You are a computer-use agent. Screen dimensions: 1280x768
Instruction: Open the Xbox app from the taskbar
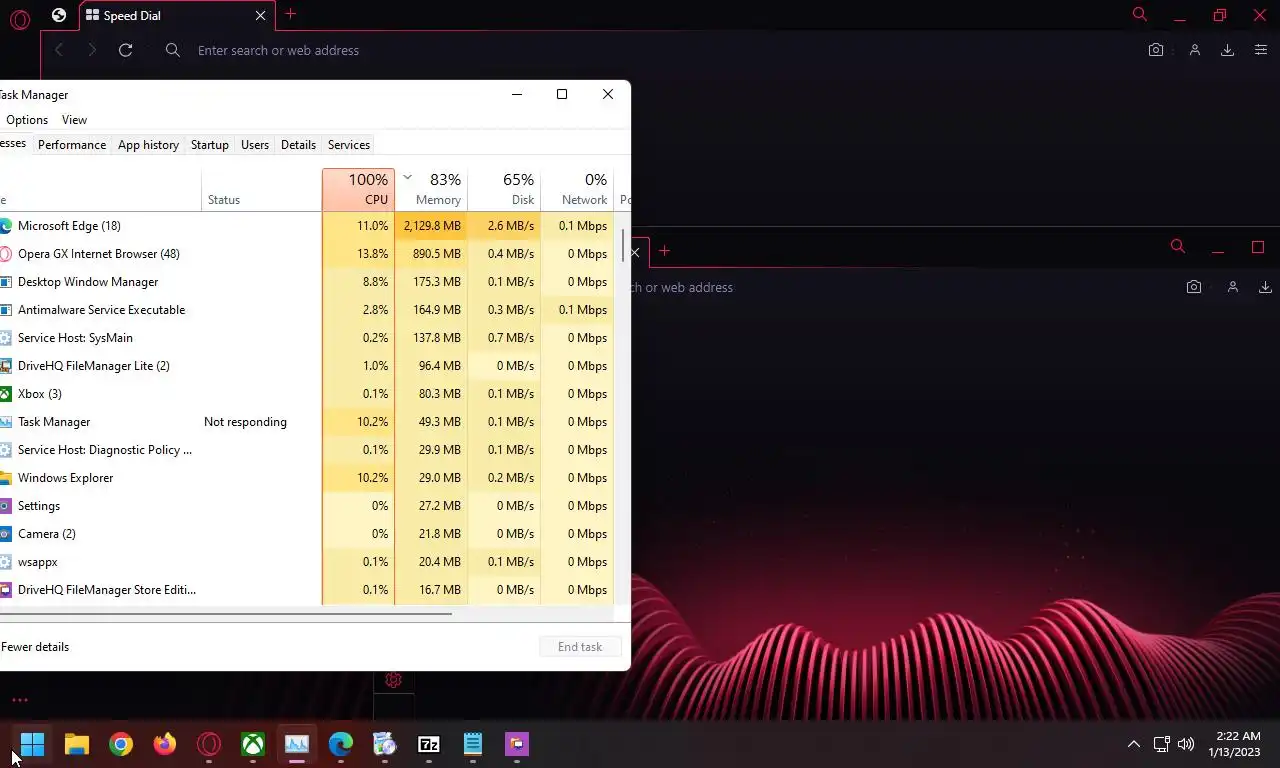coord(253,744)
